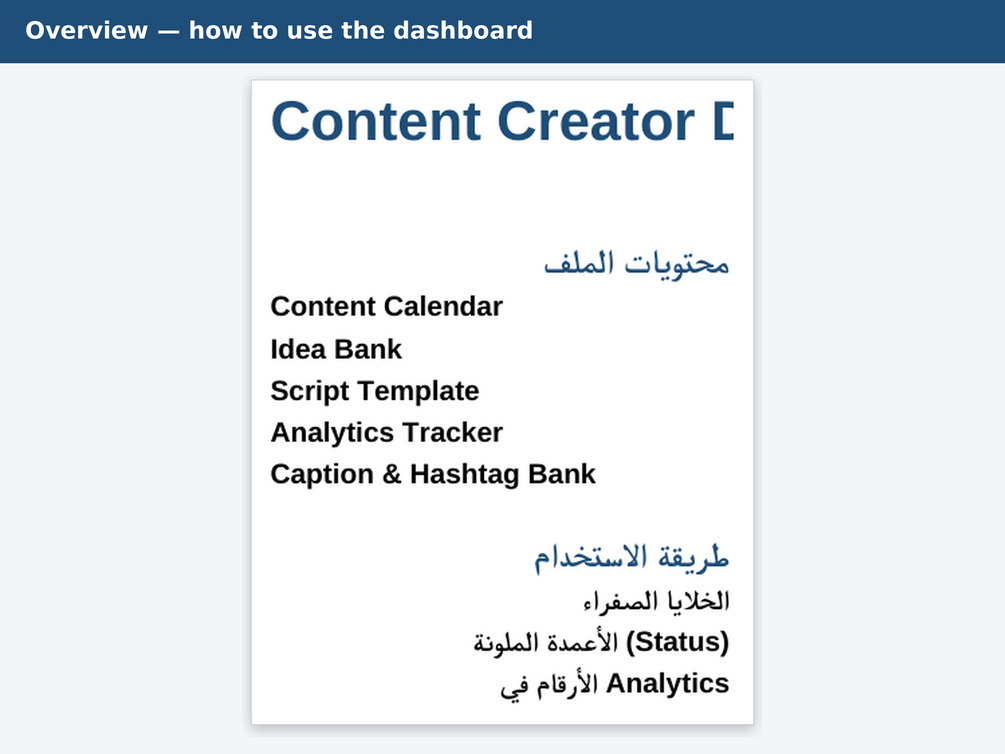The image size is (1005, 754).
Task: Click the cut-off letter ending the document title
Action: pos(724,121)
